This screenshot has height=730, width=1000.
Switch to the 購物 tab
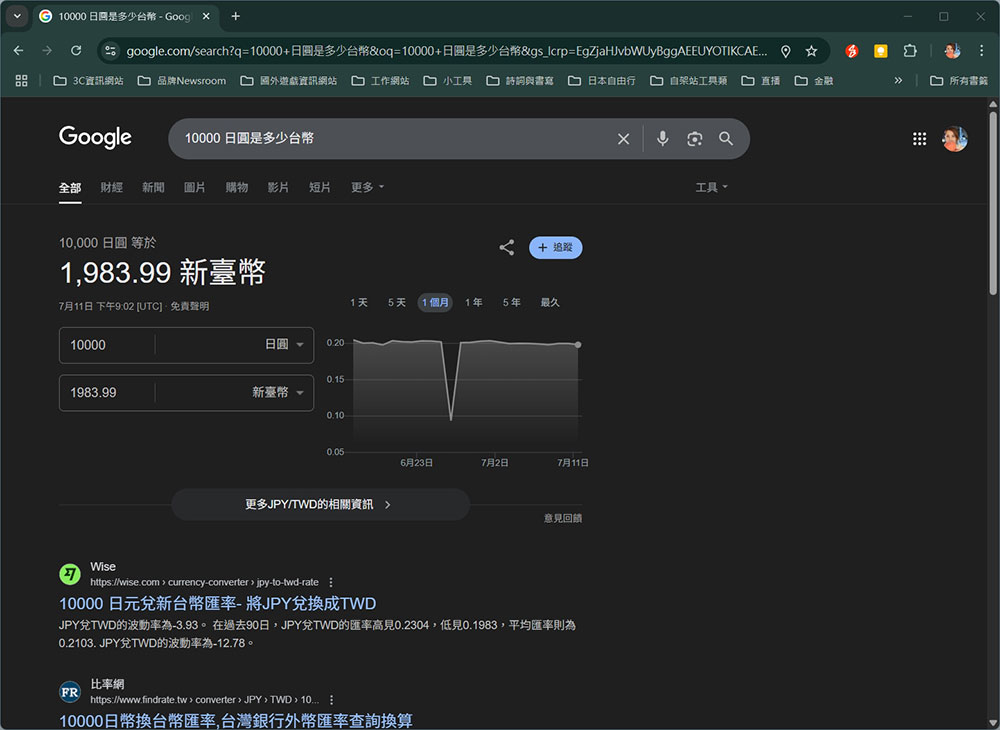(x=237, y=187)
